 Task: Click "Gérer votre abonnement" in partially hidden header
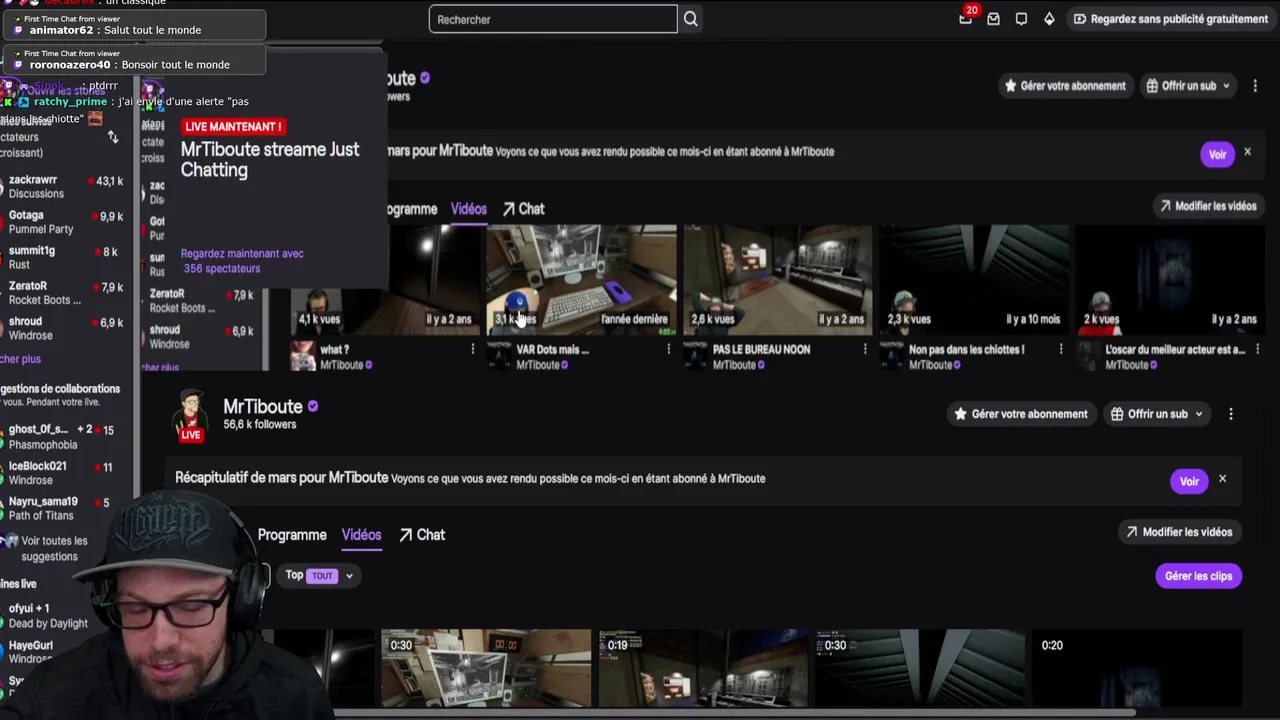pyautogui.click(x=1064, y=86)
